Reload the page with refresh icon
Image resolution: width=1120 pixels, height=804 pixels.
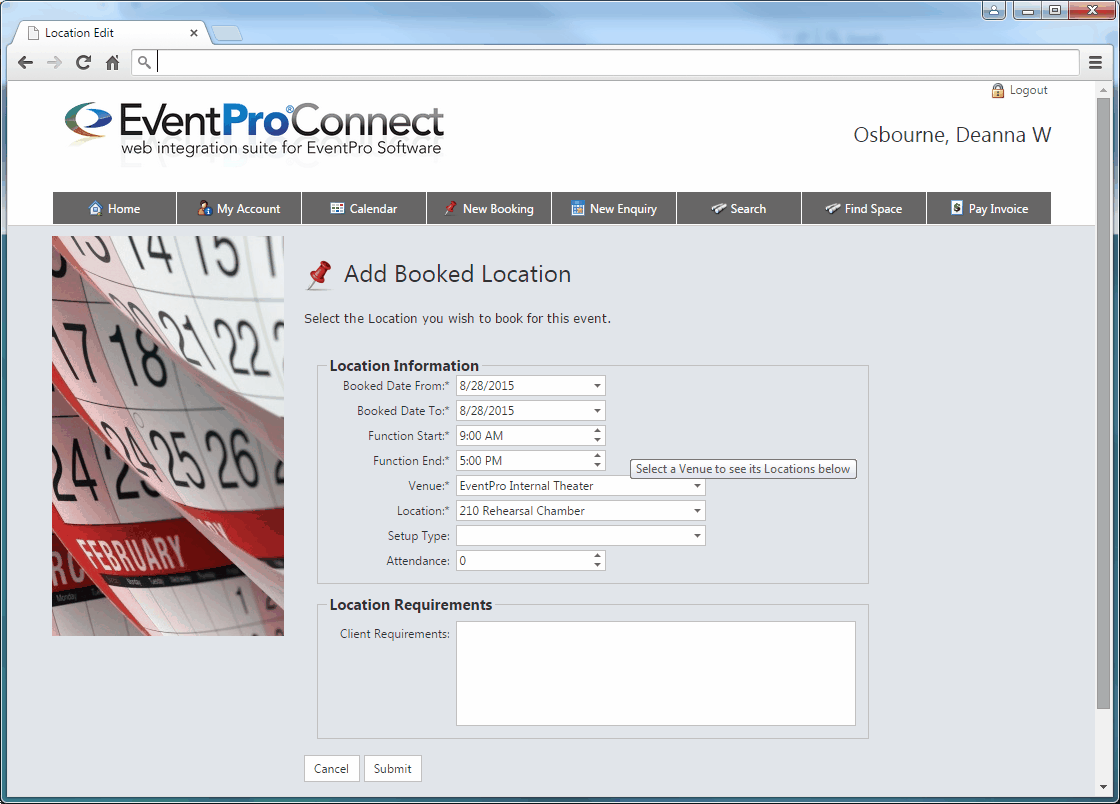(x=84, y=63)
